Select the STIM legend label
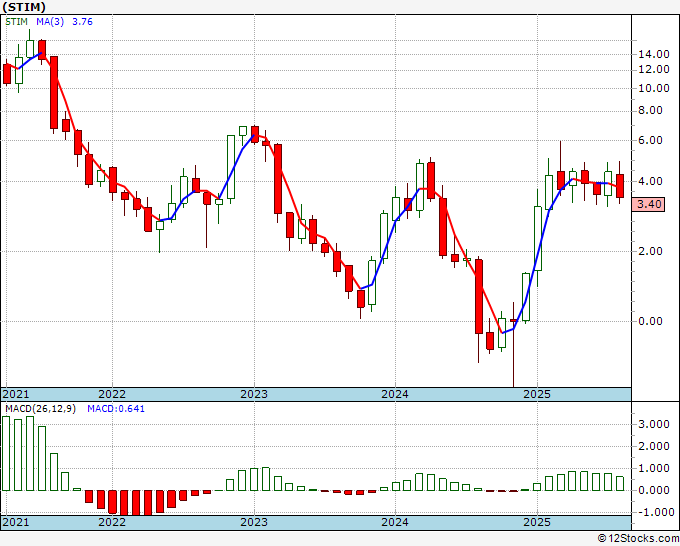680x546 pixels. coord(16,22)
